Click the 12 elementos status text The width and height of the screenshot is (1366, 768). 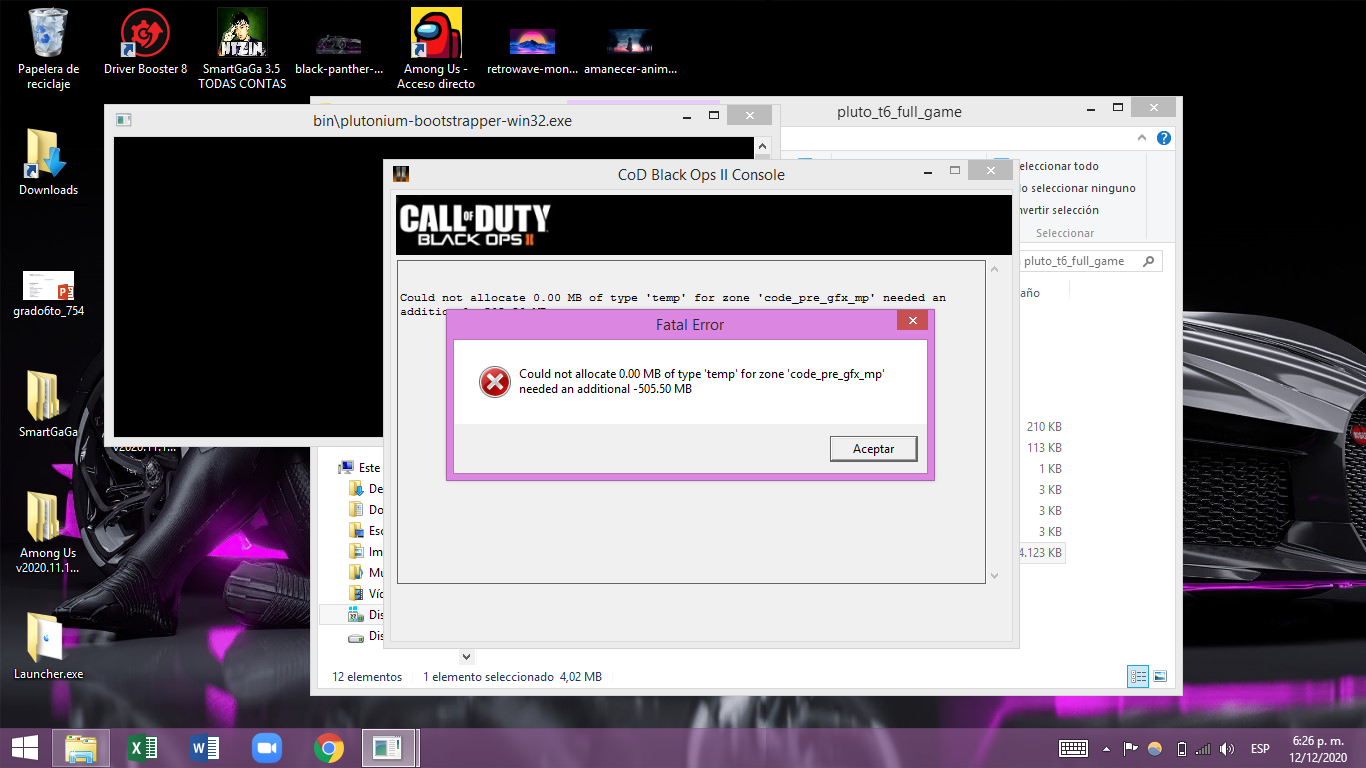coord(367,677)
